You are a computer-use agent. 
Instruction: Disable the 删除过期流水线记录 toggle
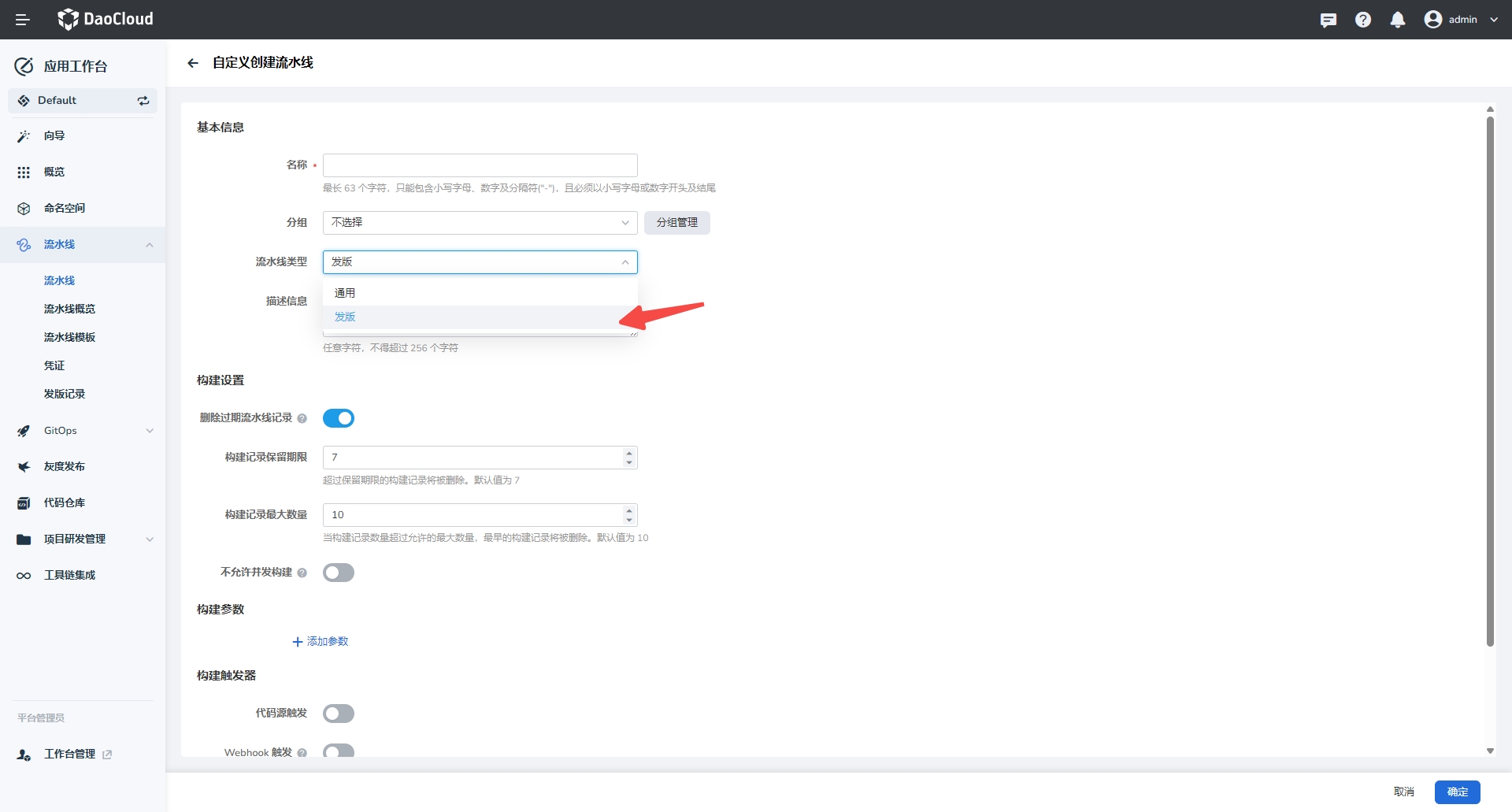[339, 418]
